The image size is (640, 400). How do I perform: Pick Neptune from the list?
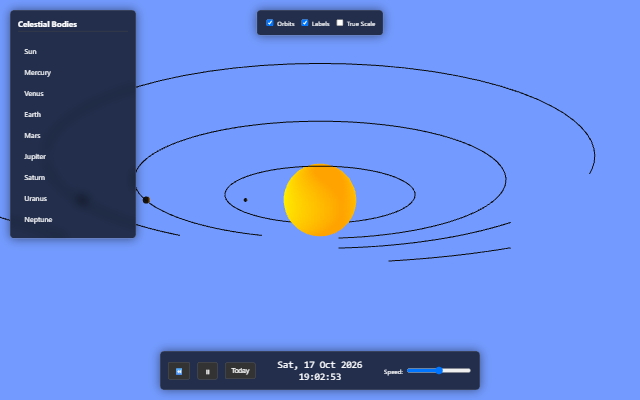[x=73, y=220]
